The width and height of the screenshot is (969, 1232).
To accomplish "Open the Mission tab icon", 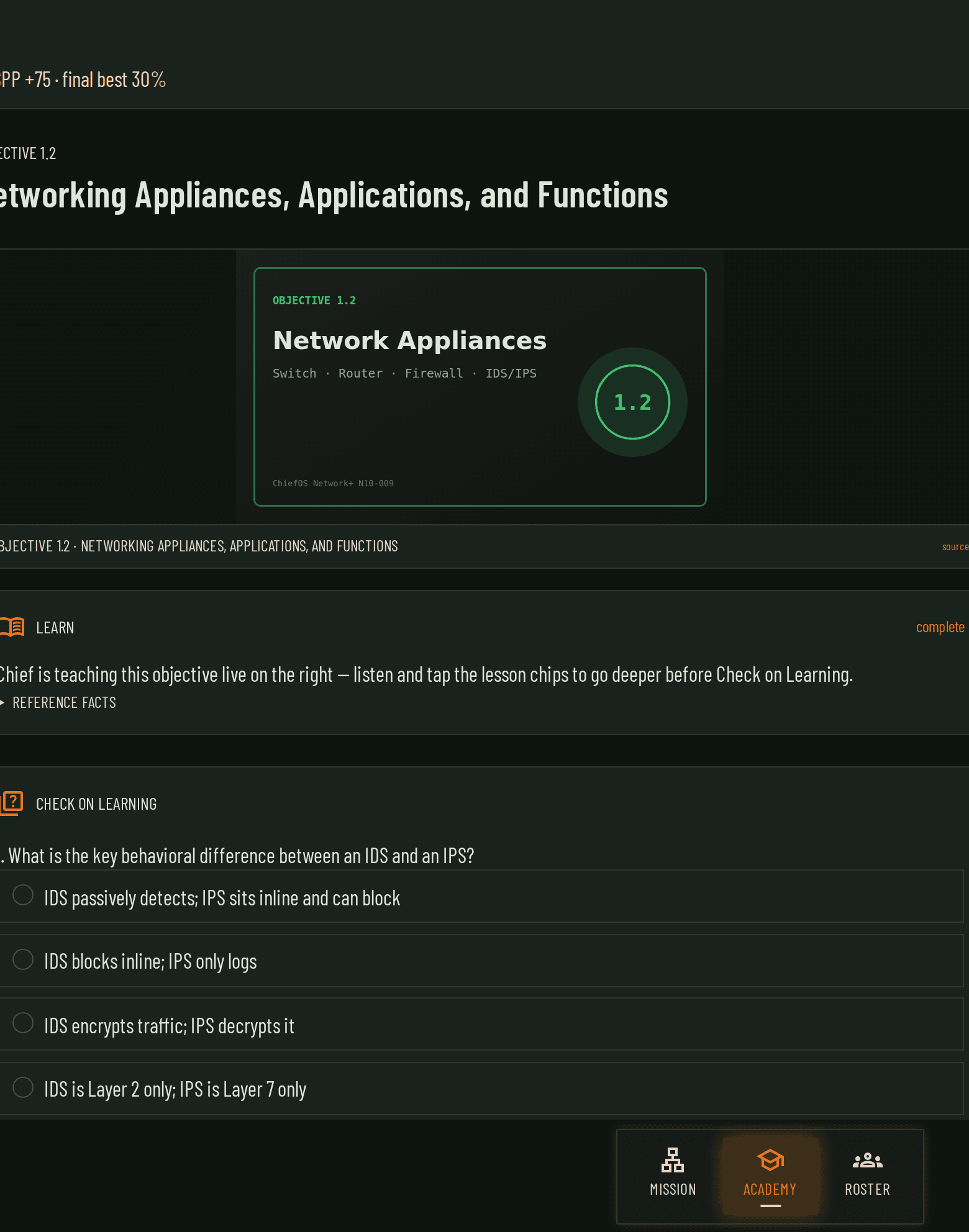I will [x=673, y=1159].
